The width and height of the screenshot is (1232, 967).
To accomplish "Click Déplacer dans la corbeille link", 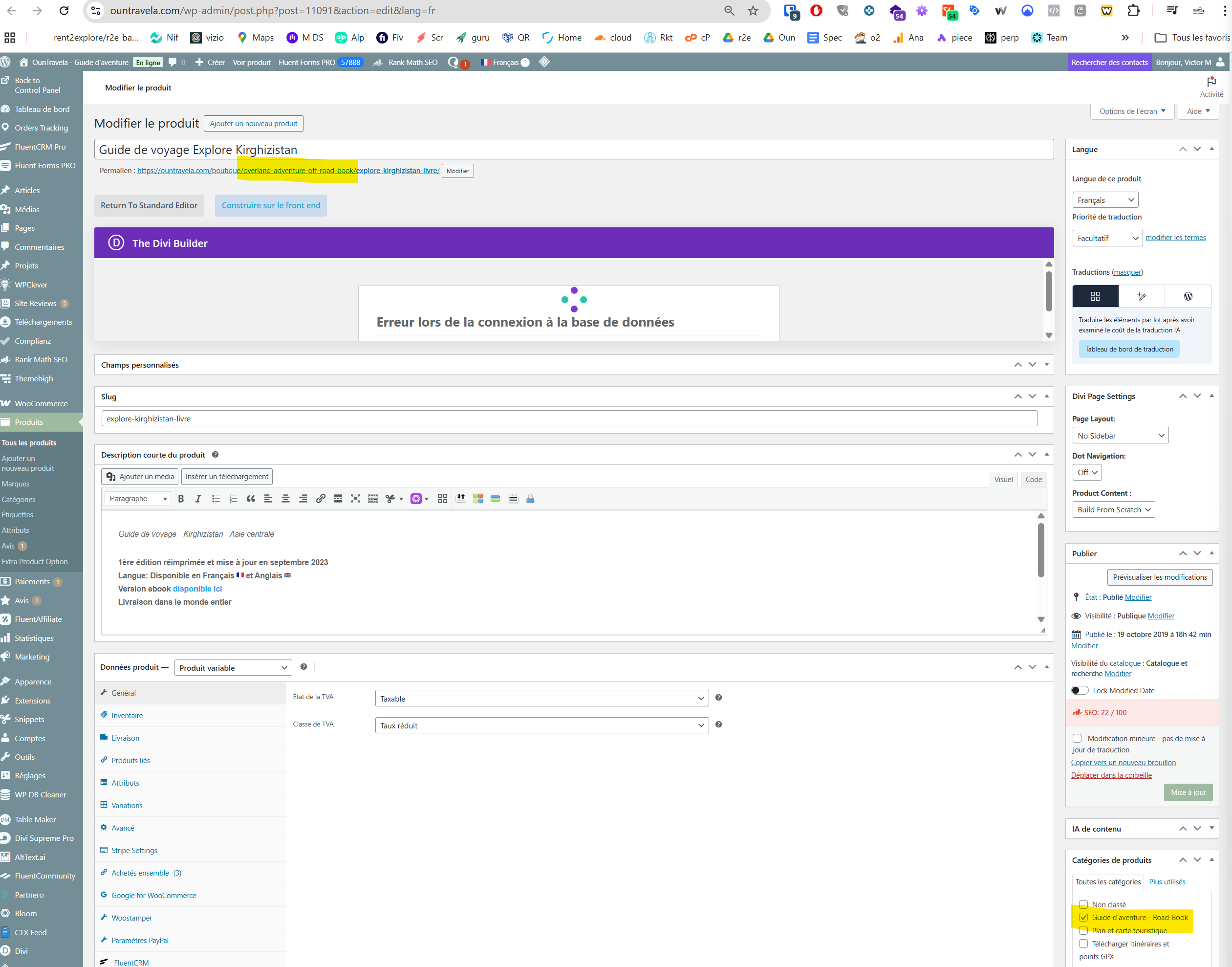I will [x=1111, y=775].
